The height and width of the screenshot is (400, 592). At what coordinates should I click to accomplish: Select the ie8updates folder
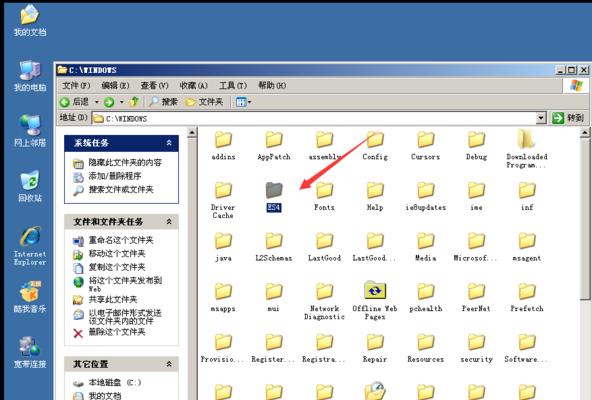(x=426, y=196)
